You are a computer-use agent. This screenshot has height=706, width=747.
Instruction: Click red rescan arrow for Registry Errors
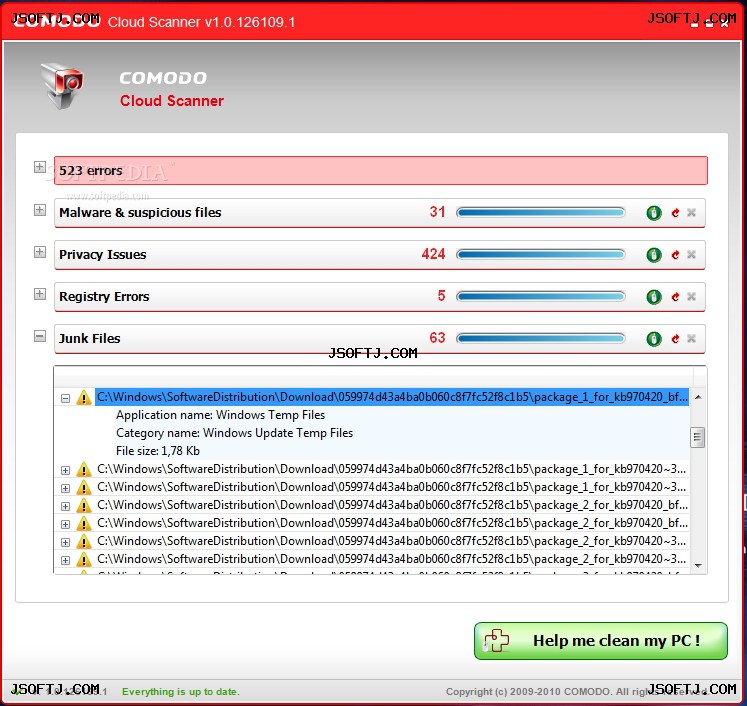pos(675,297)
